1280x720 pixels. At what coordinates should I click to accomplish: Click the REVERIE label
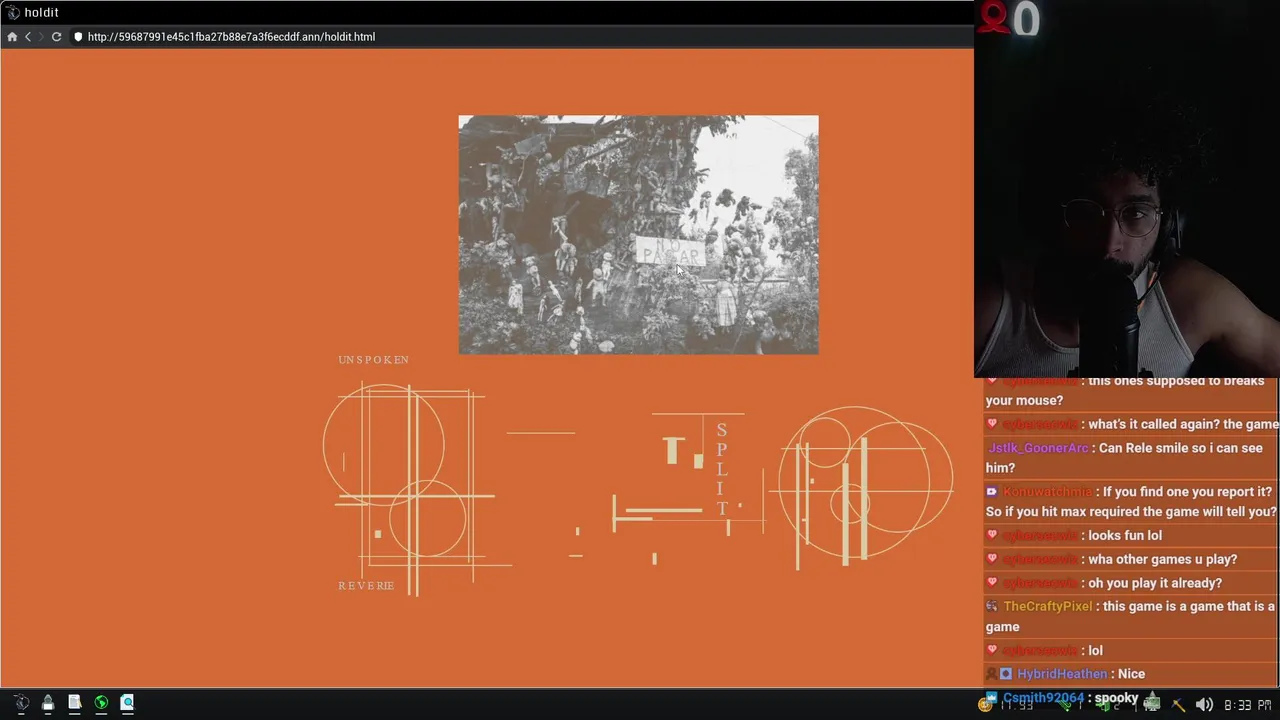point(366,586)
